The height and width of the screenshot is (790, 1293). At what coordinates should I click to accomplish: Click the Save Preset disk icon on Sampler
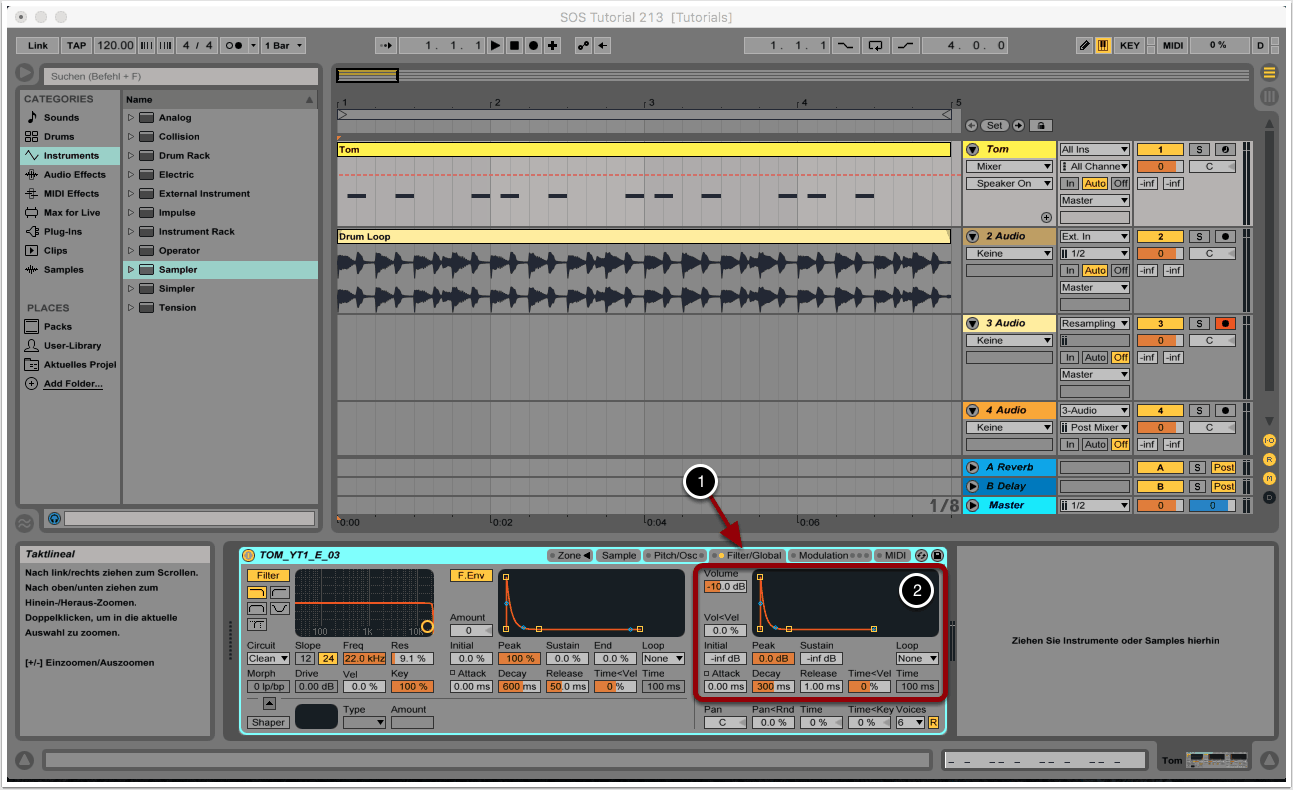coord(937,555)
